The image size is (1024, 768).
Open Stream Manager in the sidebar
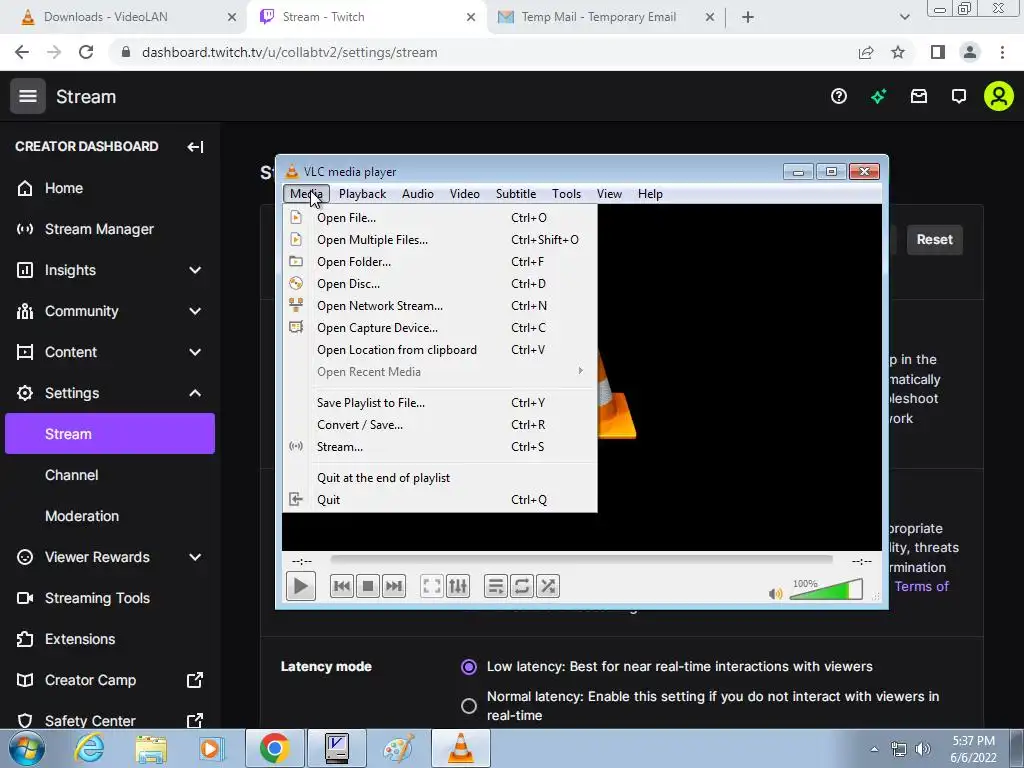(110, 229)
